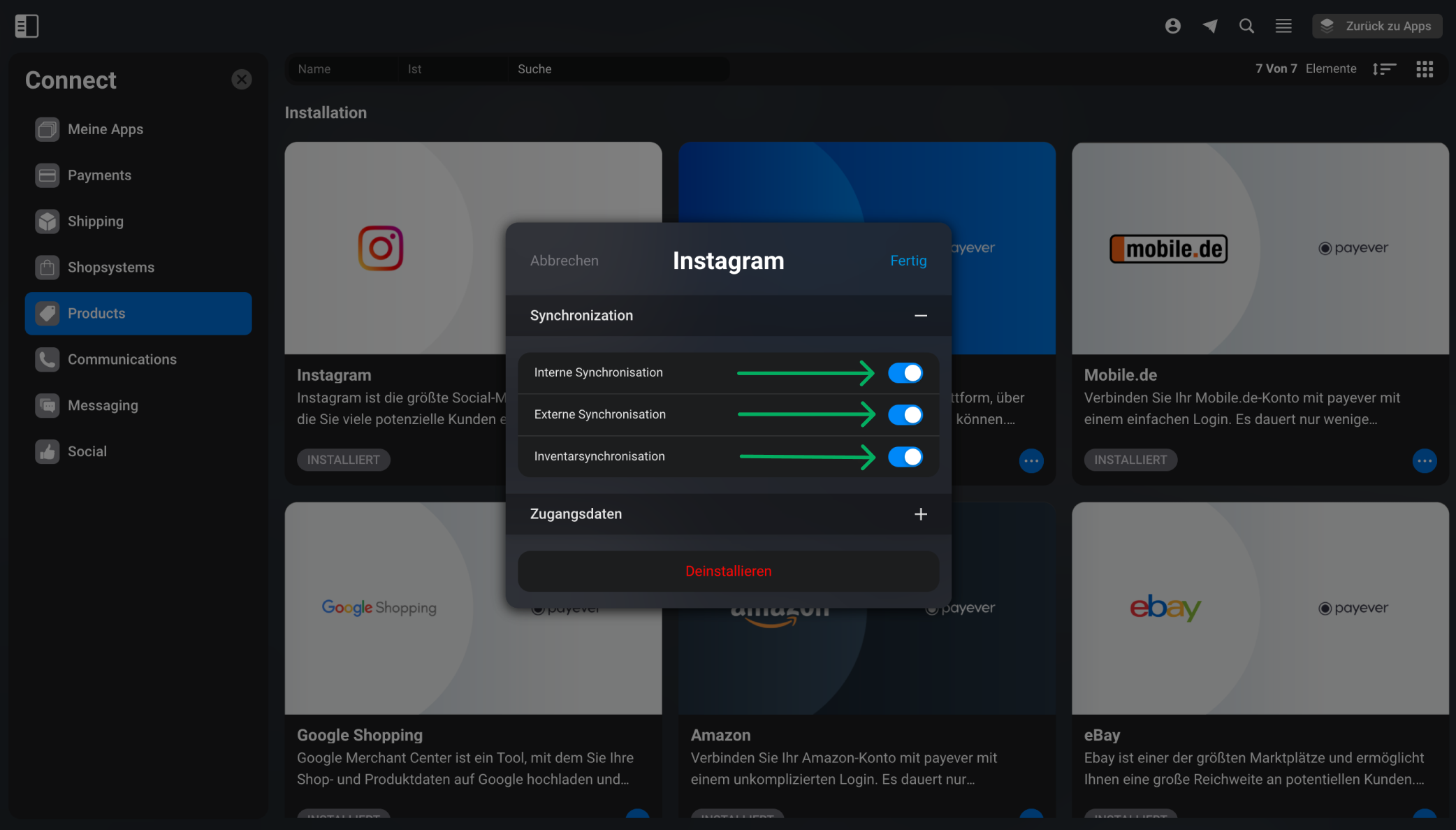Open the eBay card thumbnail
Screen dimensions: 1456x830
pyautogui.click(x=1260, y=609)
